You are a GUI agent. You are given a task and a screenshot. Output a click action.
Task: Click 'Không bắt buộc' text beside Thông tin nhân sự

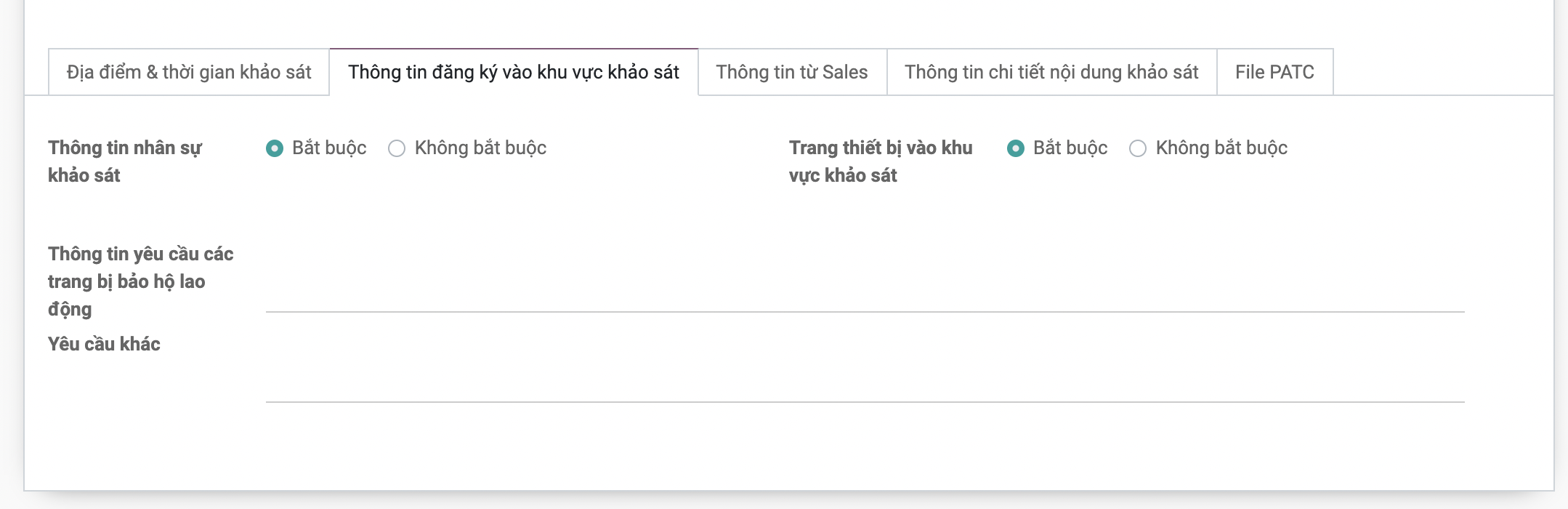tap(480, 148)
